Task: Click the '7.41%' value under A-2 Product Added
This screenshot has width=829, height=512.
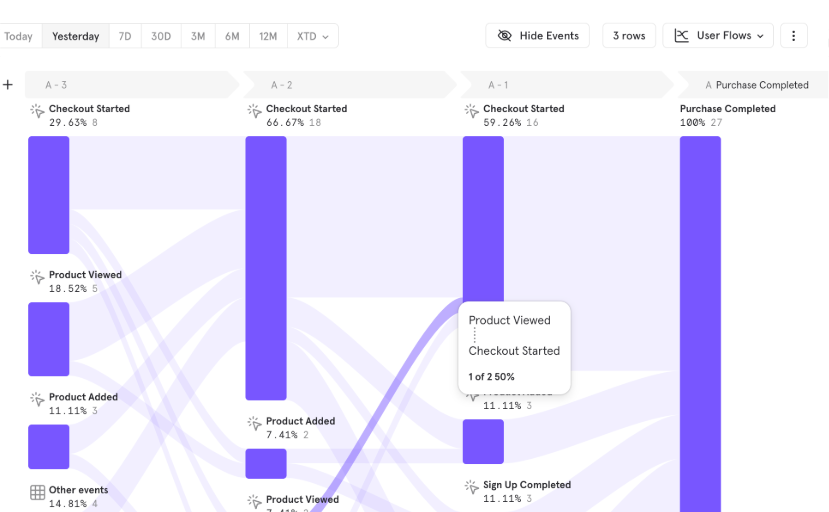Action: point(282,435)
